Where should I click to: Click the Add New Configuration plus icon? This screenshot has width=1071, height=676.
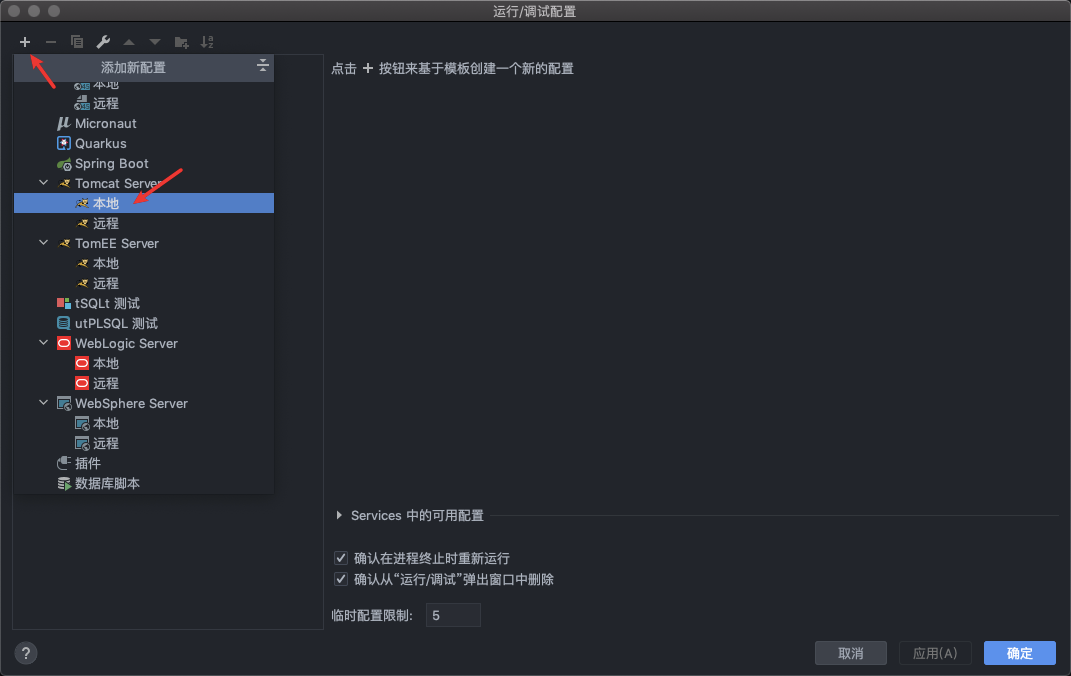pyautogui.click(x=25, y=42)
